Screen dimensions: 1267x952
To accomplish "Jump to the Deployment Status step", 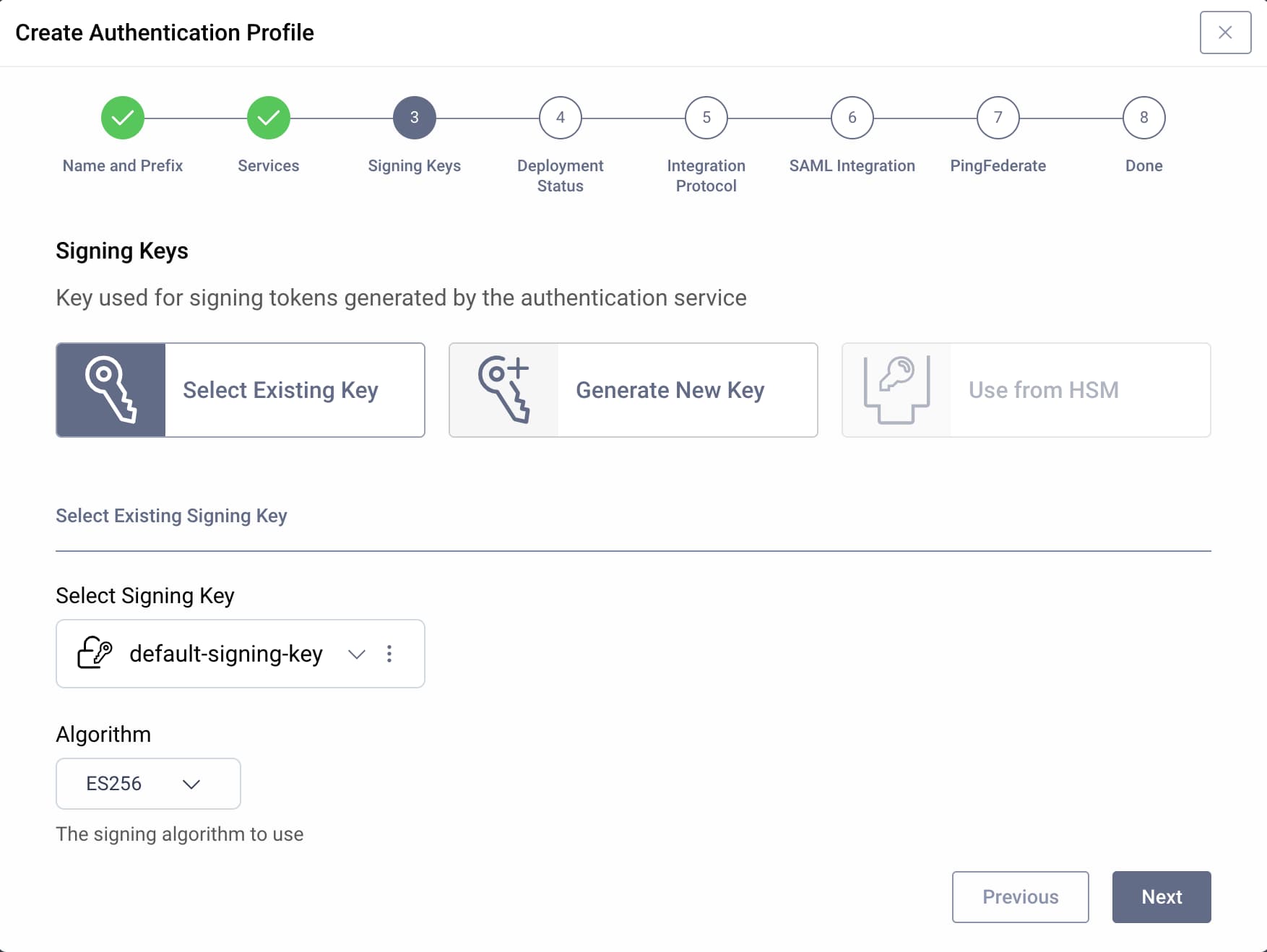I will pyautogui.click(x=560, y=117).
